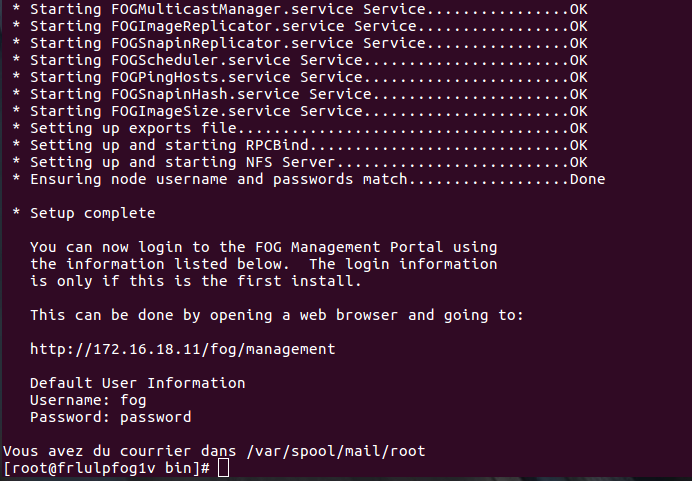Click the FOGImageSize.service line

[300, 111]
